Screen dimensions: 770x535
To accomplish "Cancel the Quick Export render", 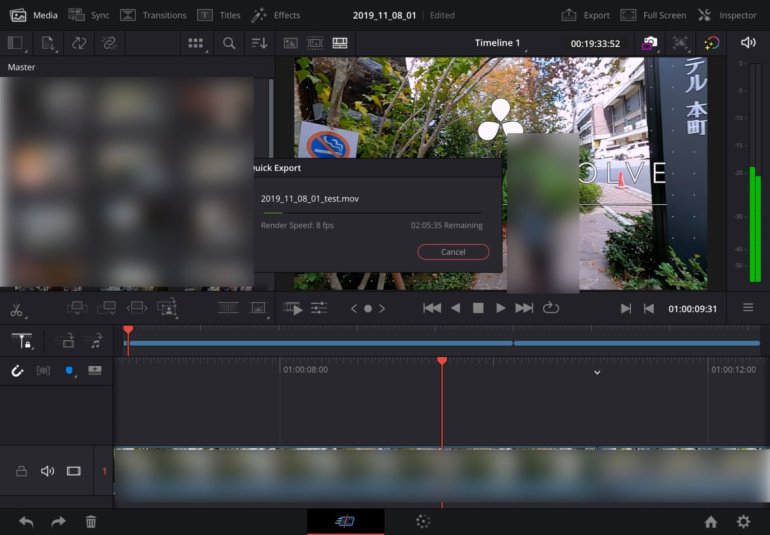I will [453, 252].
